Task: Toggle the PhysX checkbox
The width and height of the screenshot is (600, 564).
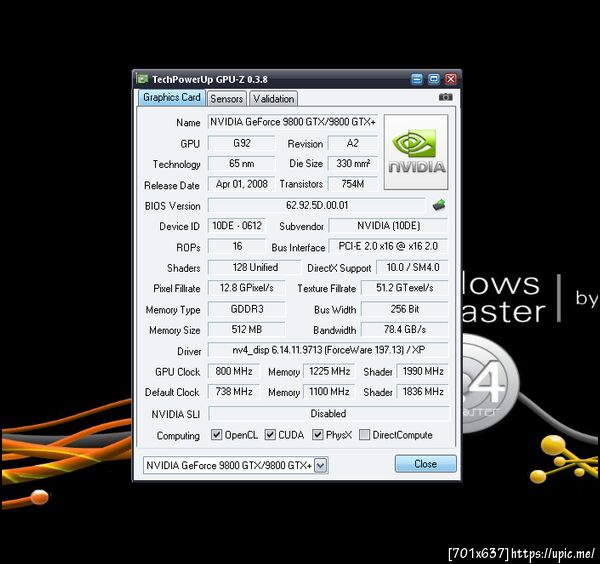Action: coord(318,434)
